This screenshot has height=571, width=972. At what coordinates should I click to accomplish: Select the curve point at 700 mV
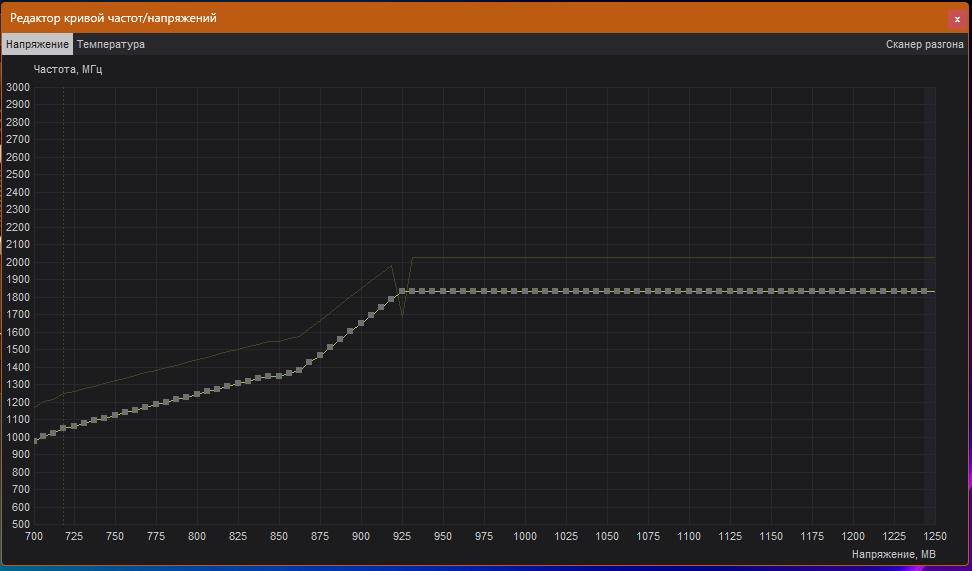35,441
